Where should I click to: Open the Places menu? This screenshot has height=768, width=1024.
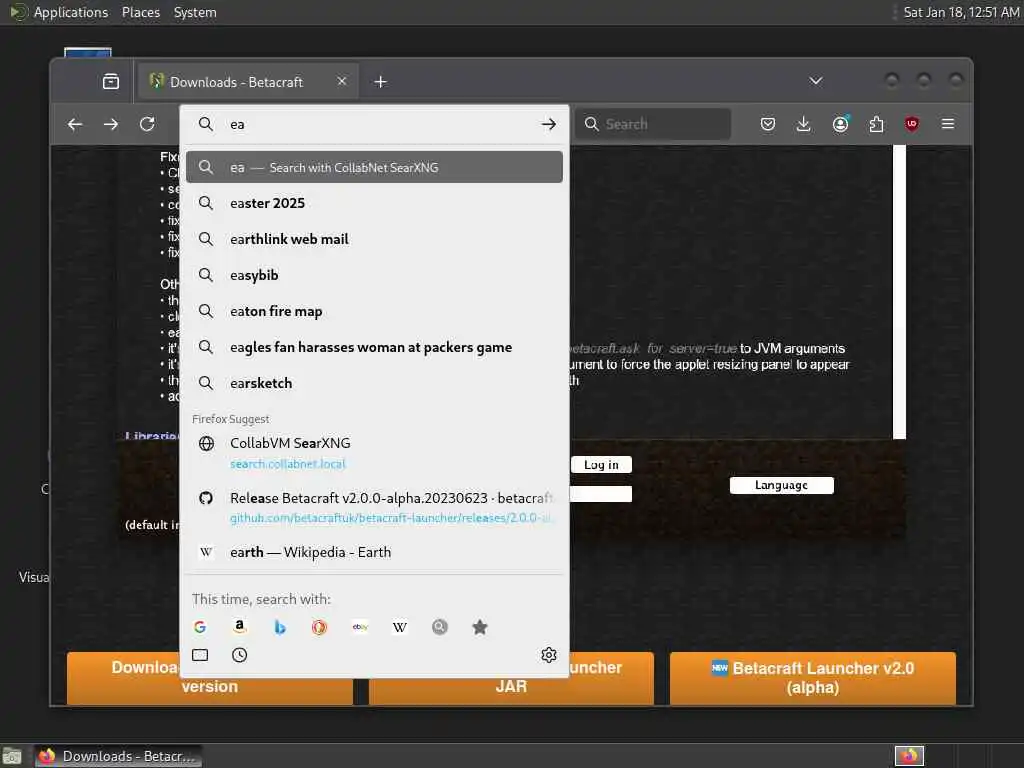pos(141,12)
